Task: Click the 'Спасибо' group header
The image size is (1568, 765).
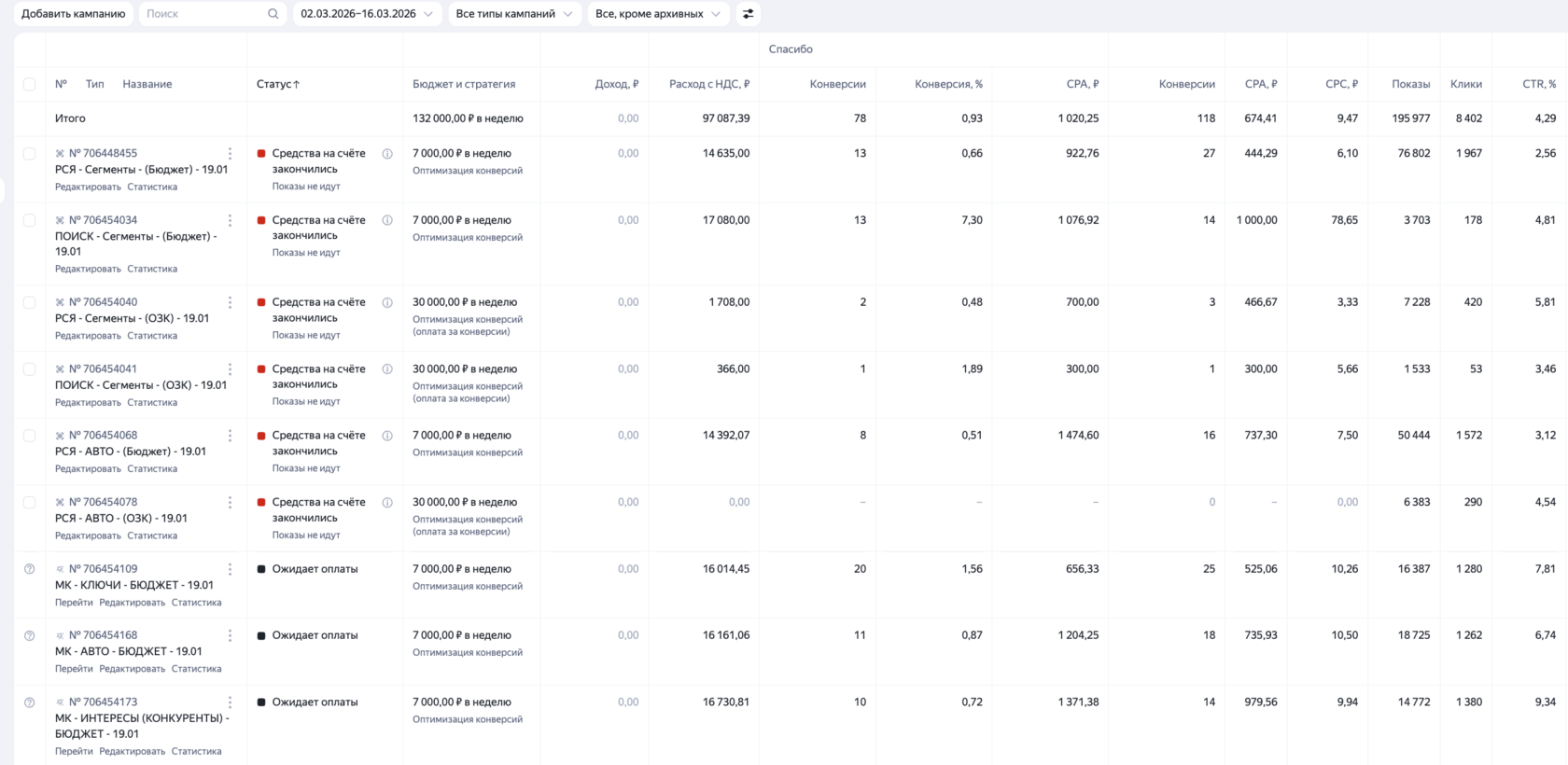Action: click(x=791, y=49)
